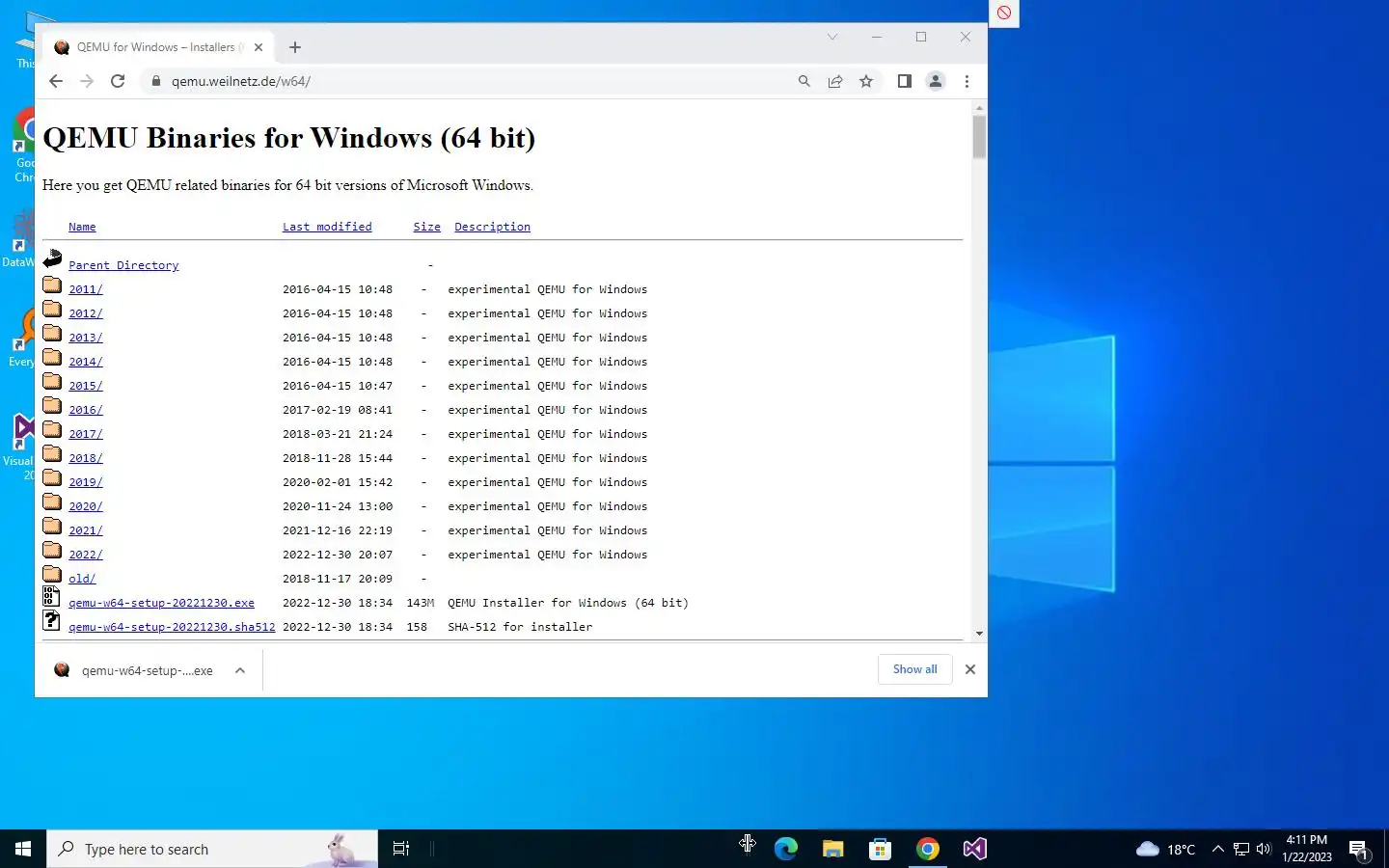Close the downloads bar
Screen dimensions: 1389x868
click(970, 669)
